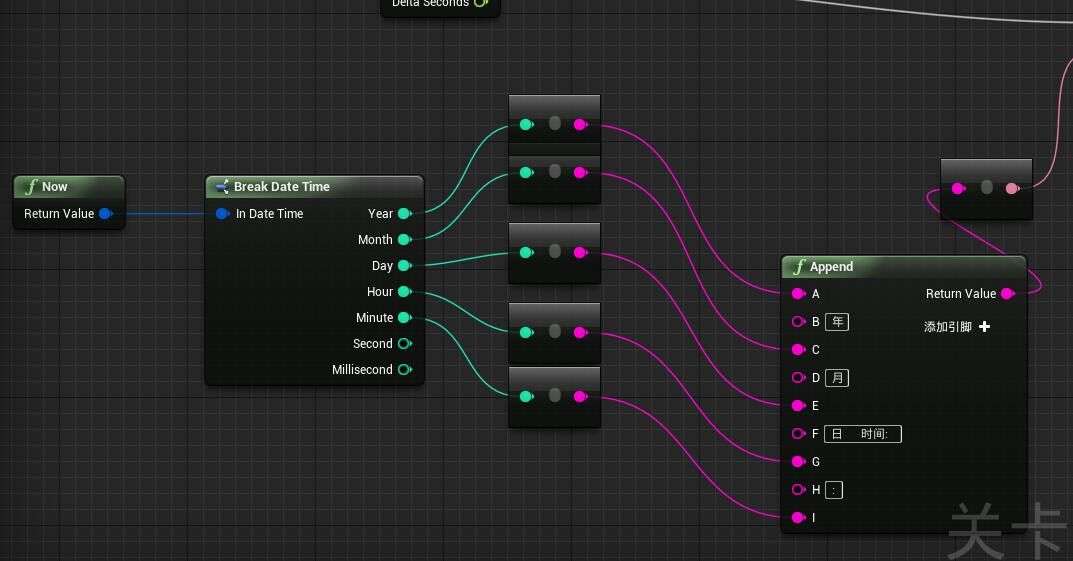Click the Month output pin
The image size is (1073, 561).
pos(404,239)
